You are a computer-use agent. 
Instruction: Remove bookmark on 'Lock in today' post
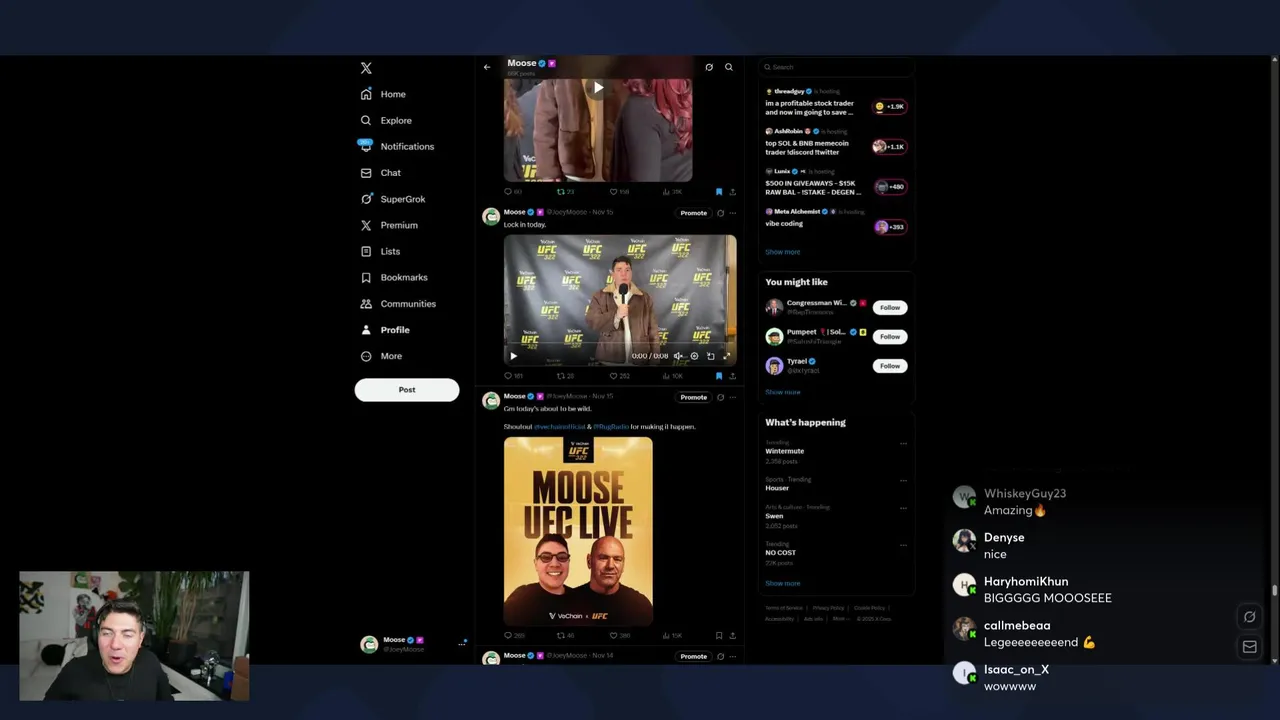(719, 376)
